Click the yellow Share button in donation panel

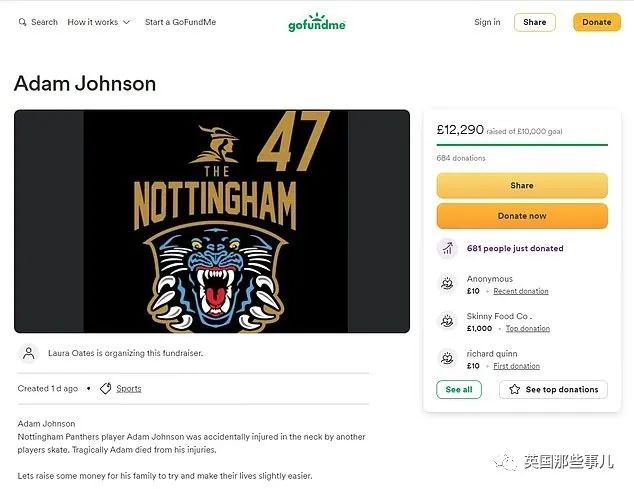pos(522,185)
